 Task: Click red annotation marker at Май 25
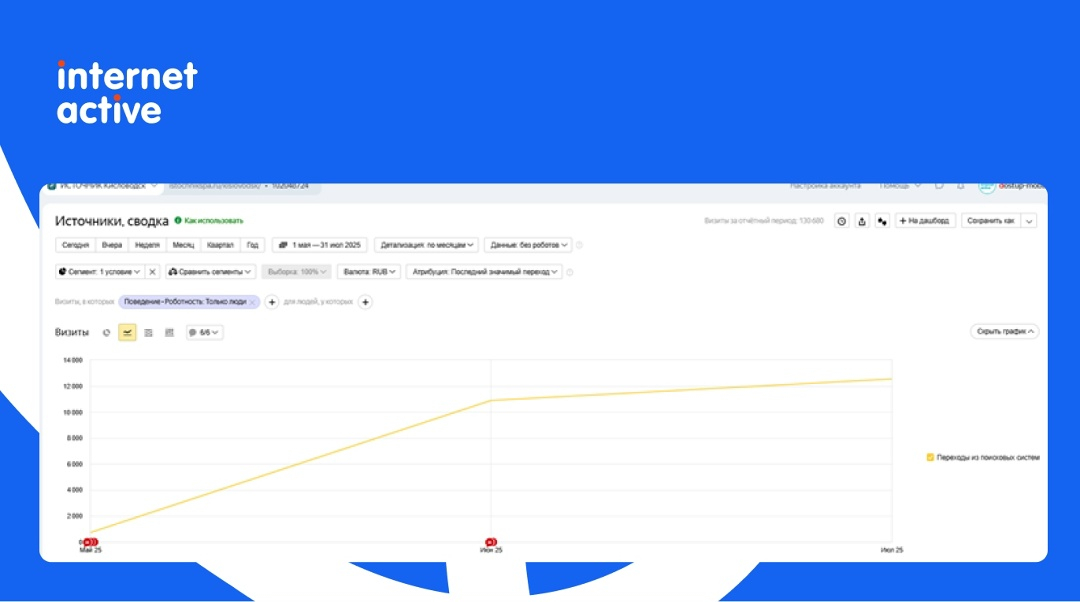coord(90,542)
